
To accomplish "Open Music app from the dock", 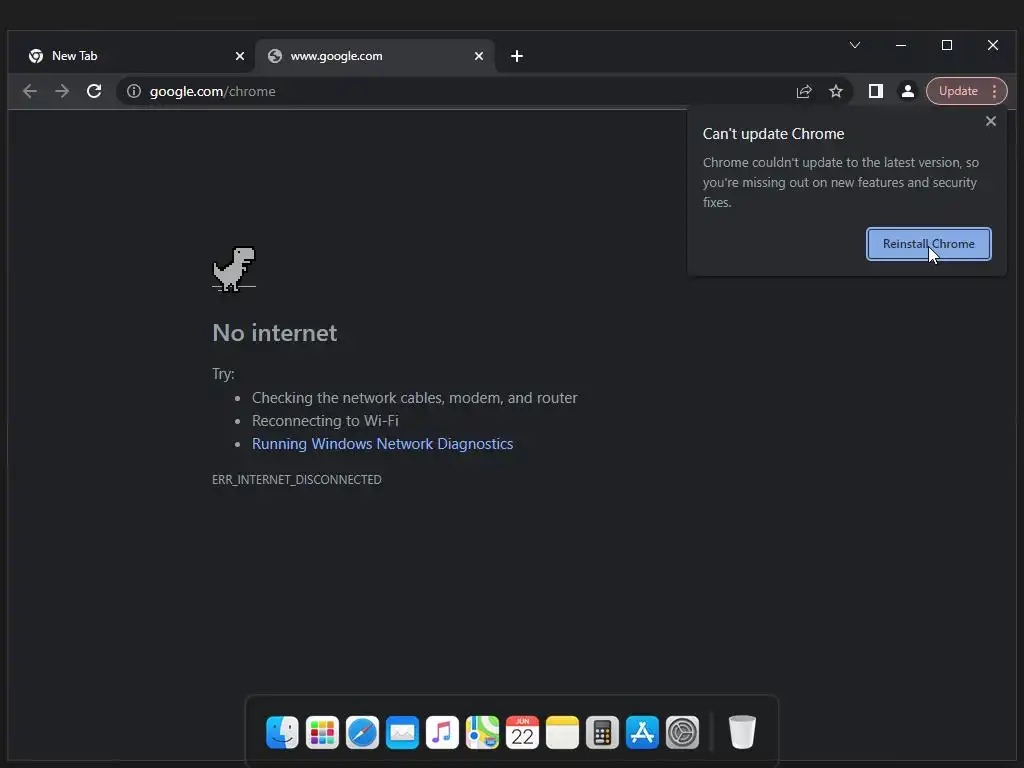I will click(442, 732).
